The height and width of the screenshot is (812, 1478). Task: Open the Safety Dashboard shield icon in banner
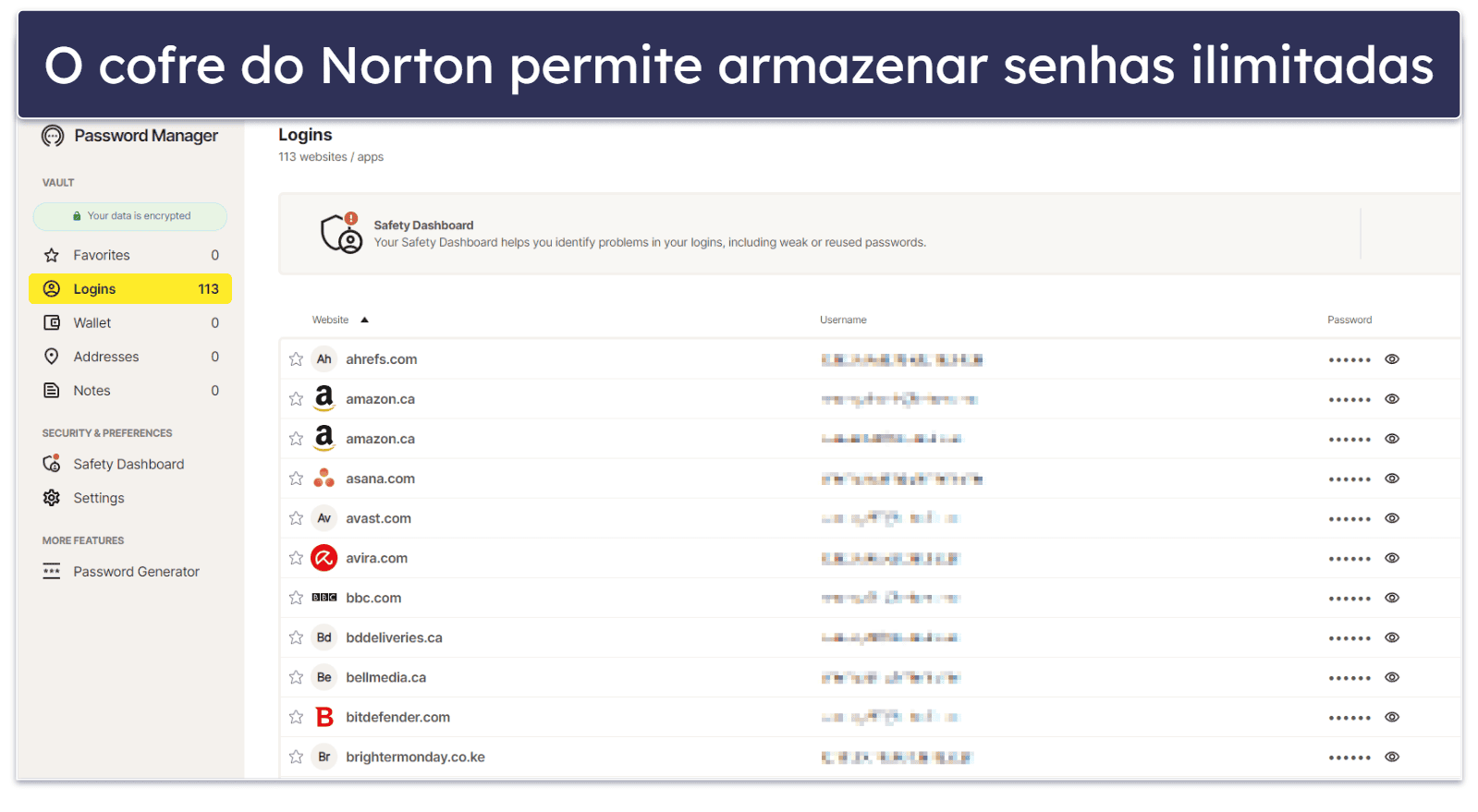(340, 234)
